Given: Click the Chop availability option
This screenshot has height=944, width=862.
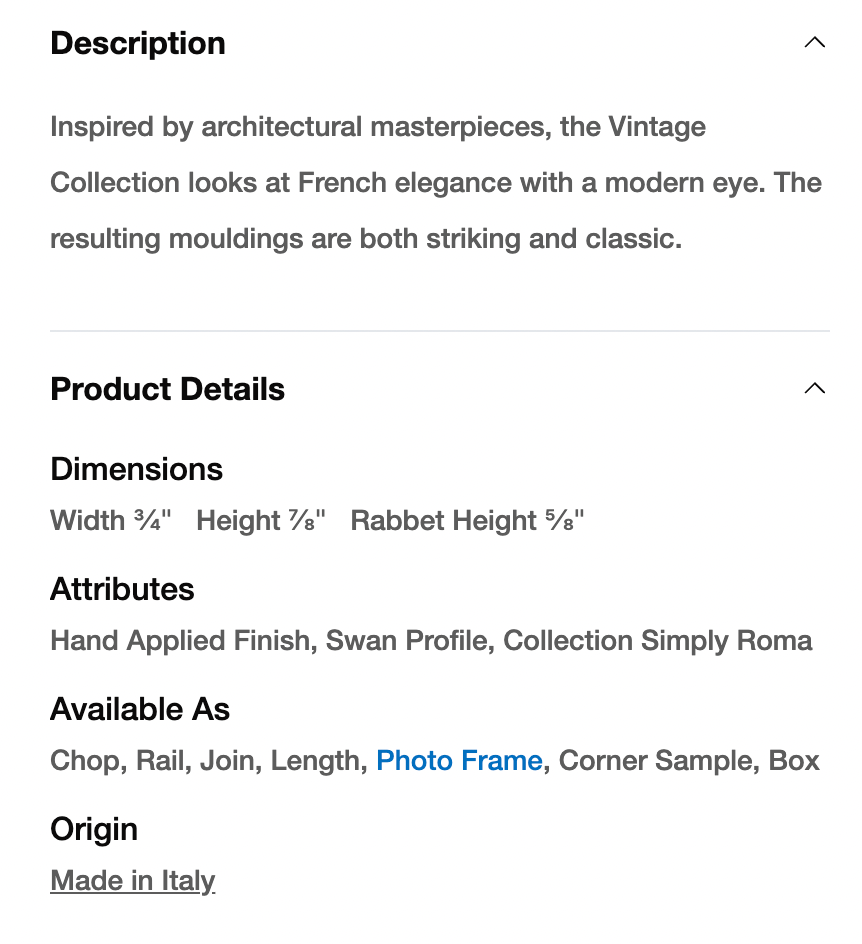Looking at the screenshot, I should coord(86,761).
